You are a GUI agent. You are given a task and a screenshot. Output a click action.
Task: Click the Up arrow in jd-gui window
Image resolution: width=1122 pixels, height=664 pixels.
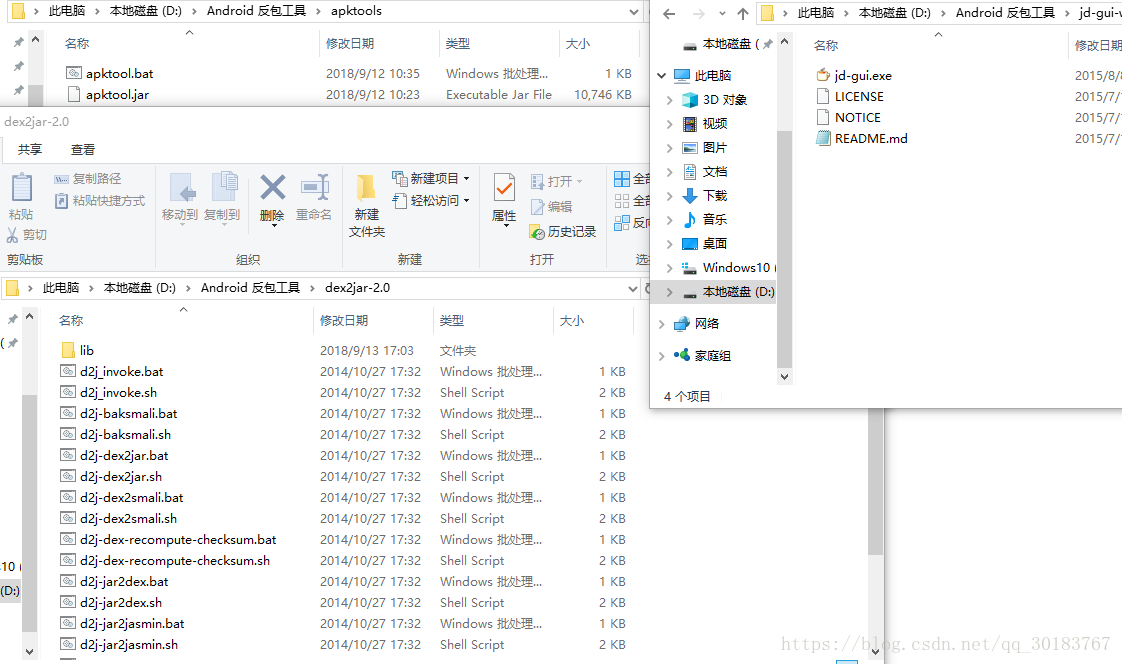tap(743, 14)
